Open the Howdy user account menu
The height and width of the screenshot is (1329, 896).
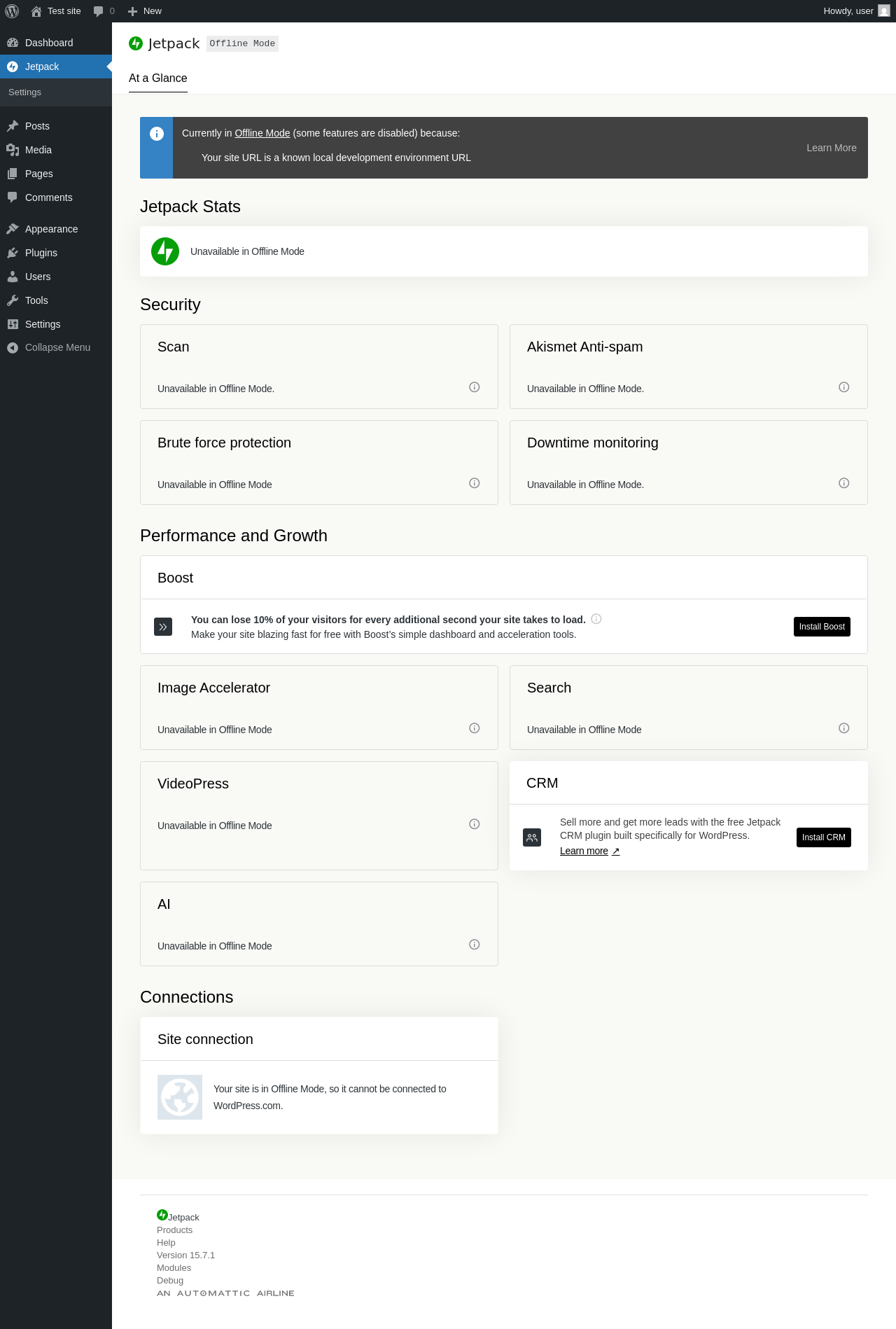[855, 11]
